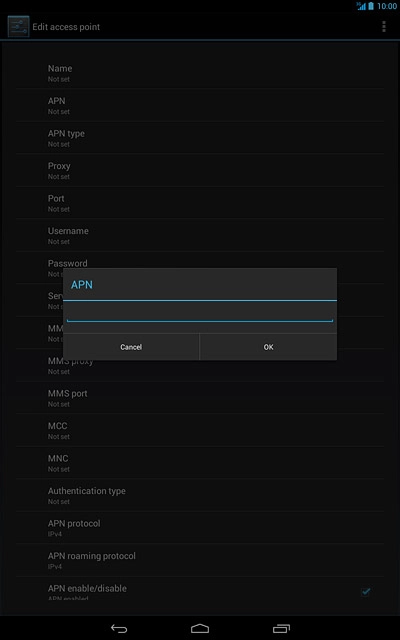
Task: Cancel the APN dialog
Action: click(131, 347)
